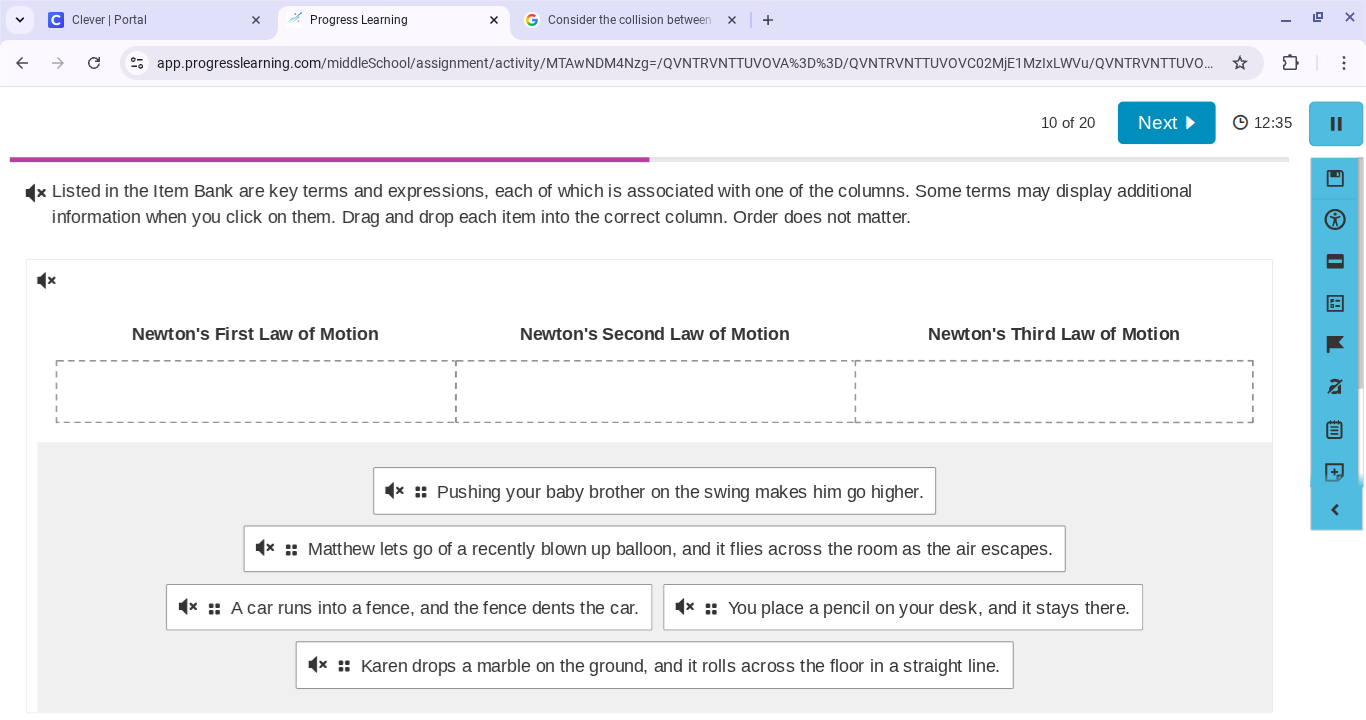Open the Chrome three-dot menu
Image resolution: width=1366 pixels, height=720 pixels.
pos(1344,63)
